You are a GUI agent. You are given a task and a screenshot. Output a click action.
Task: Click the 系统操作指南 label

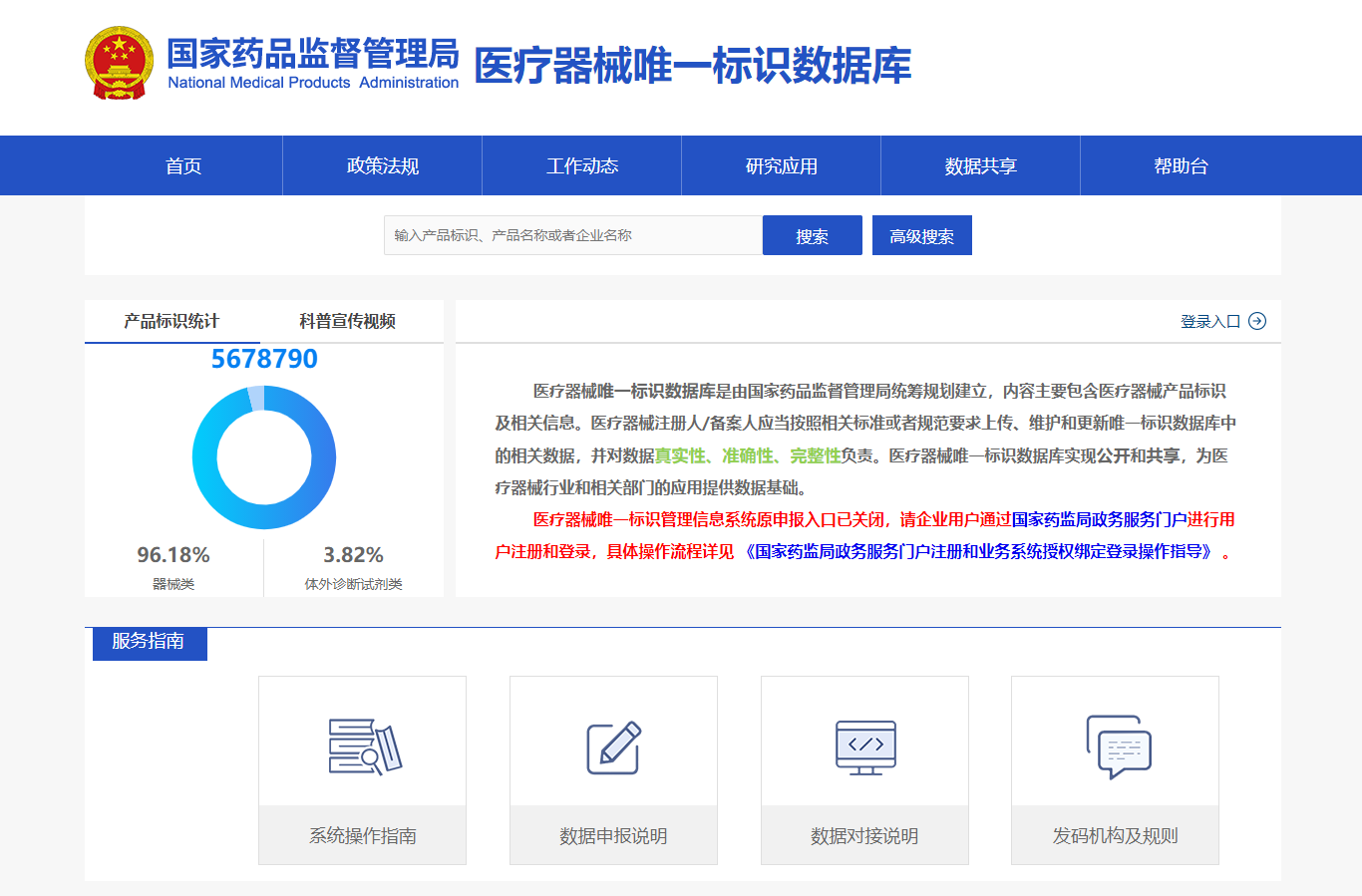[363, 835]
